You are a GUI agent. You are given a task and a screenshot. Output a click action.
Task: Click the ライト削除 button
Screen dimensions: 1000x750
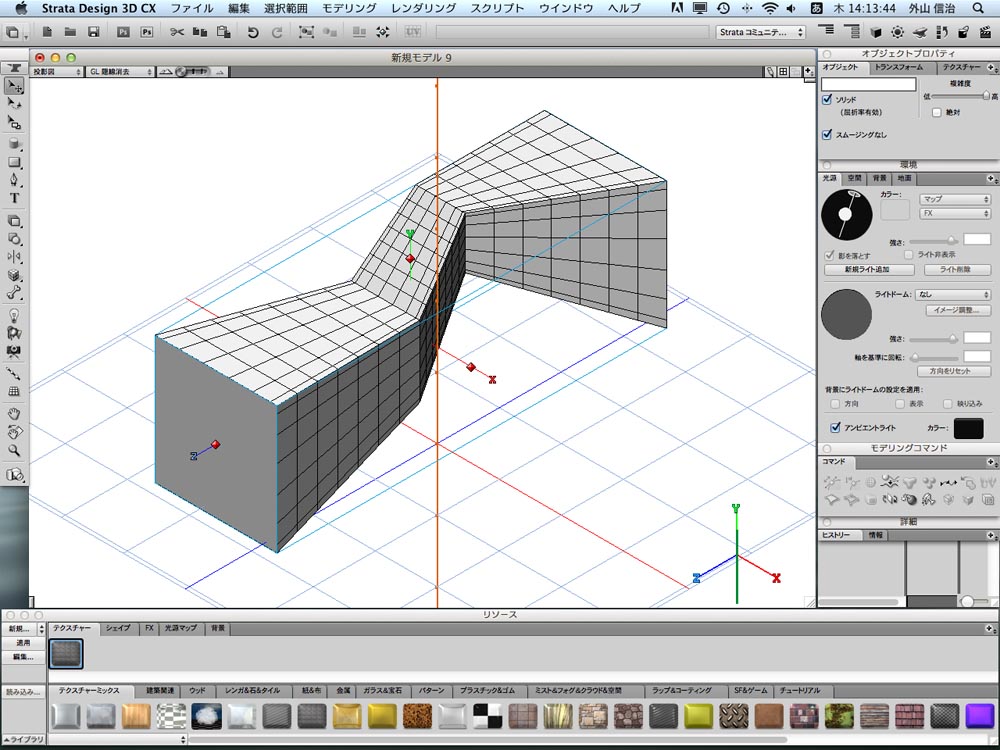point(957,270)
